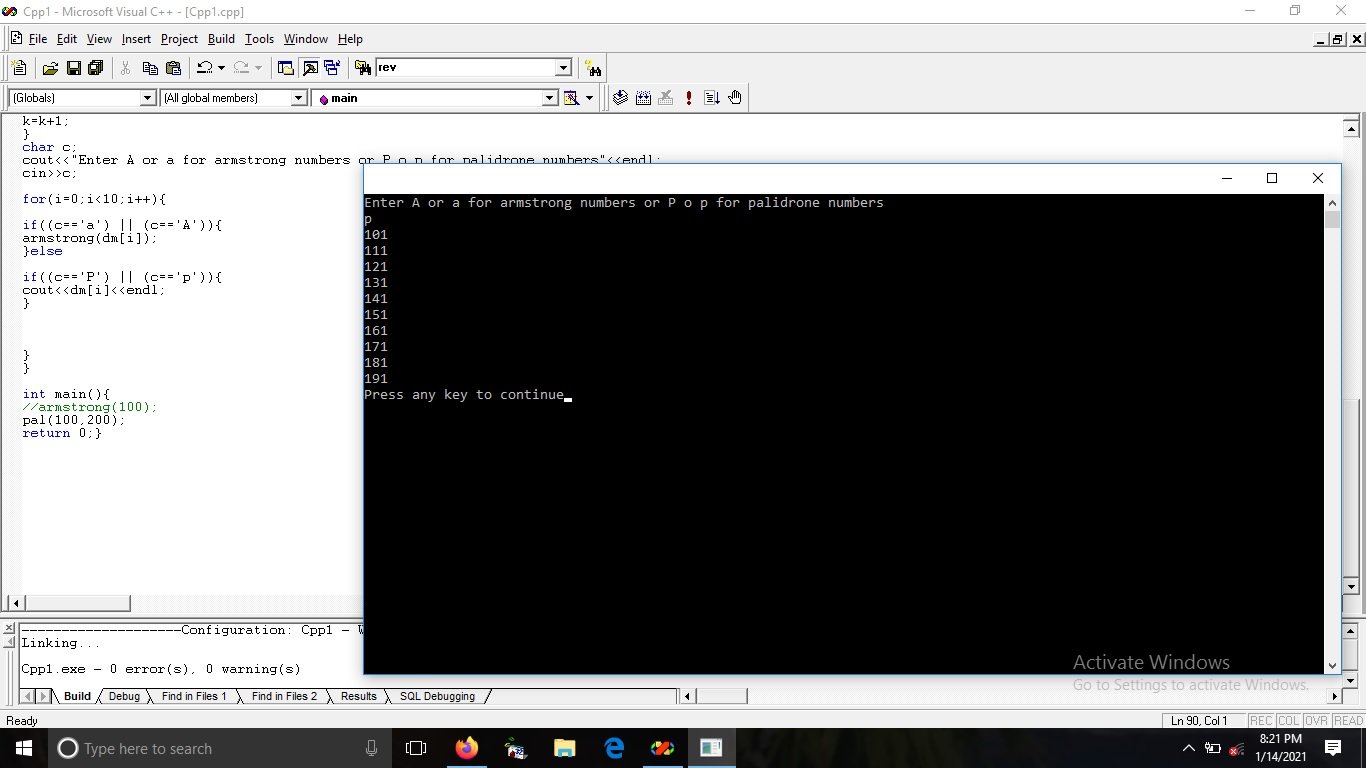This screenshot has width=1366, height=768.
Task: Switch to the Results output tab
Action: (x=358, y=696)
